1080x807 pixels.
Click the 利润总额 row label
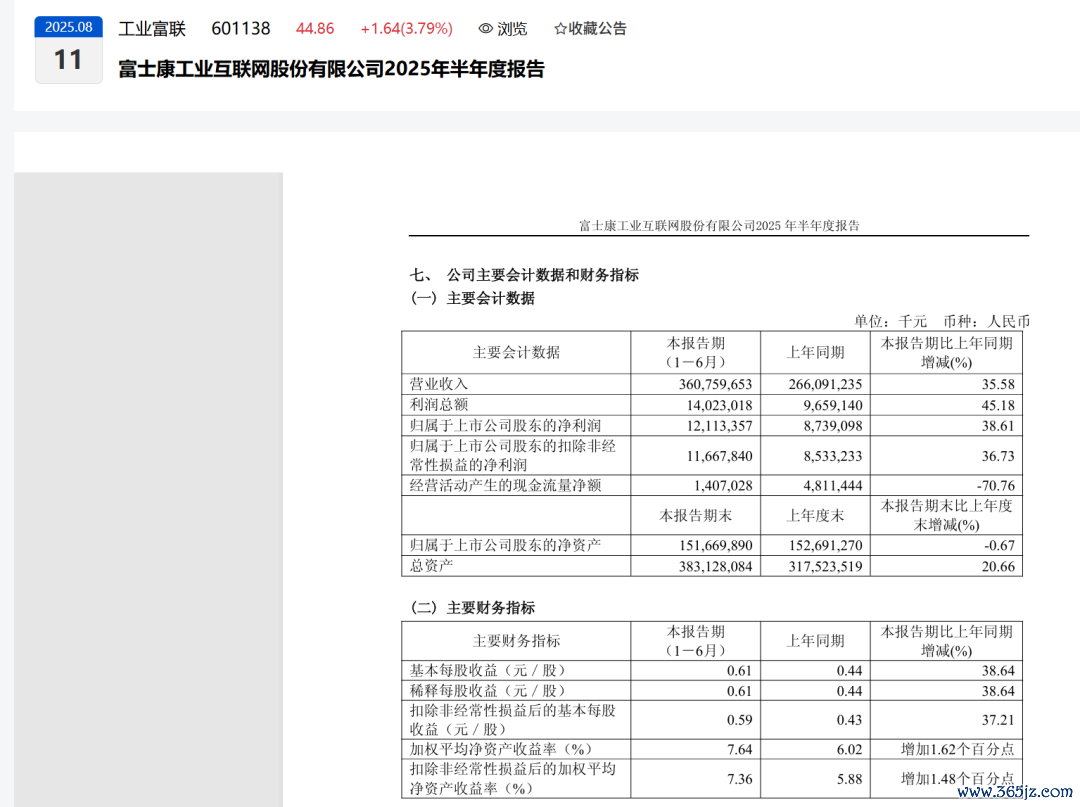pos(439,405)
